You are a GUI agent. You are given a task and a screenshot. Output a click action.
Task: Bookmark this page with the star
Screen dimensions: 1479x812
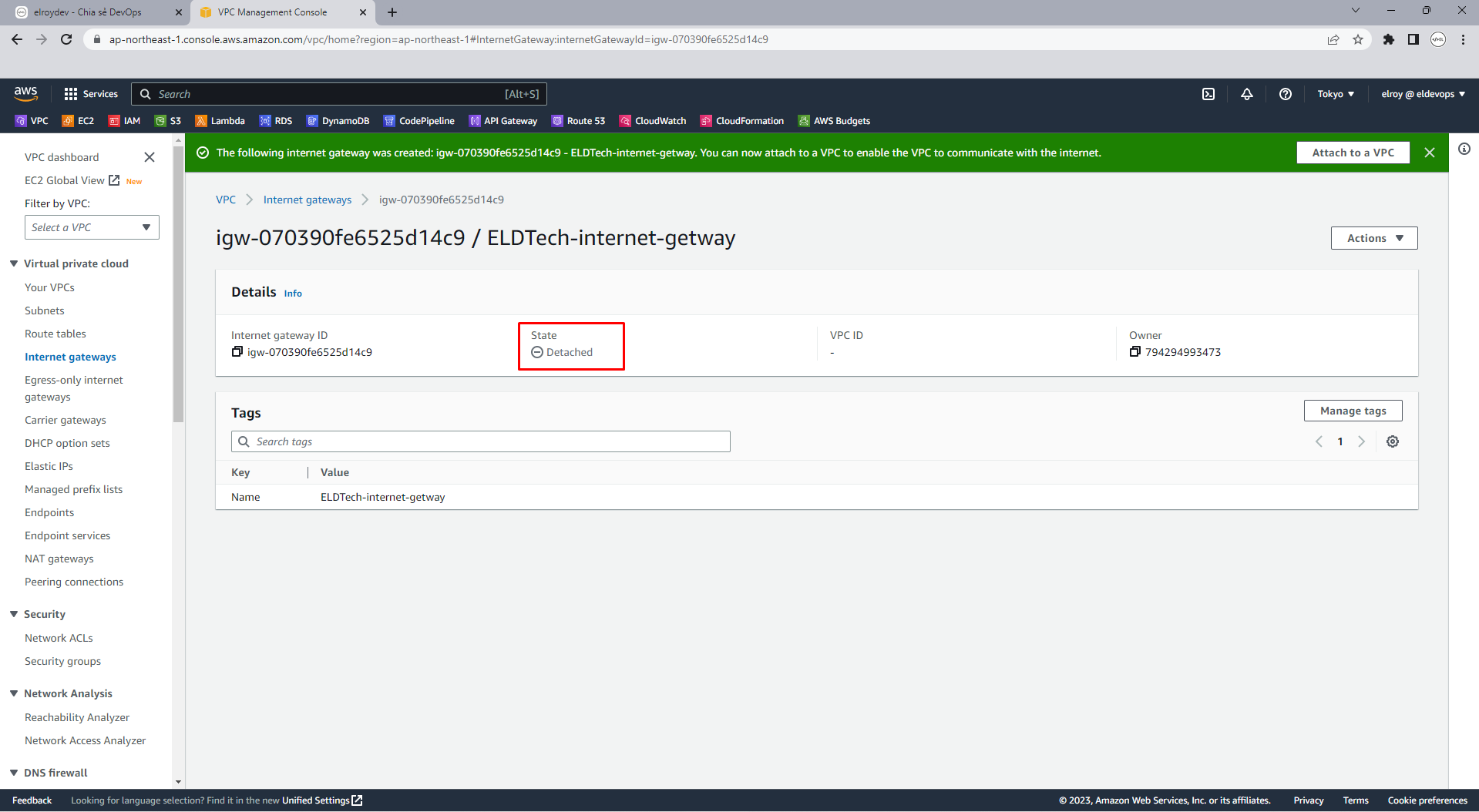tap(1358, 39)
